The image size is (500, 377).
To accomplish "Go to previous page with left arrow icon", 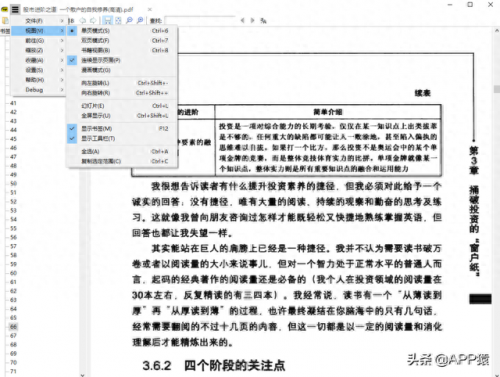I will (x=83, y=21).
